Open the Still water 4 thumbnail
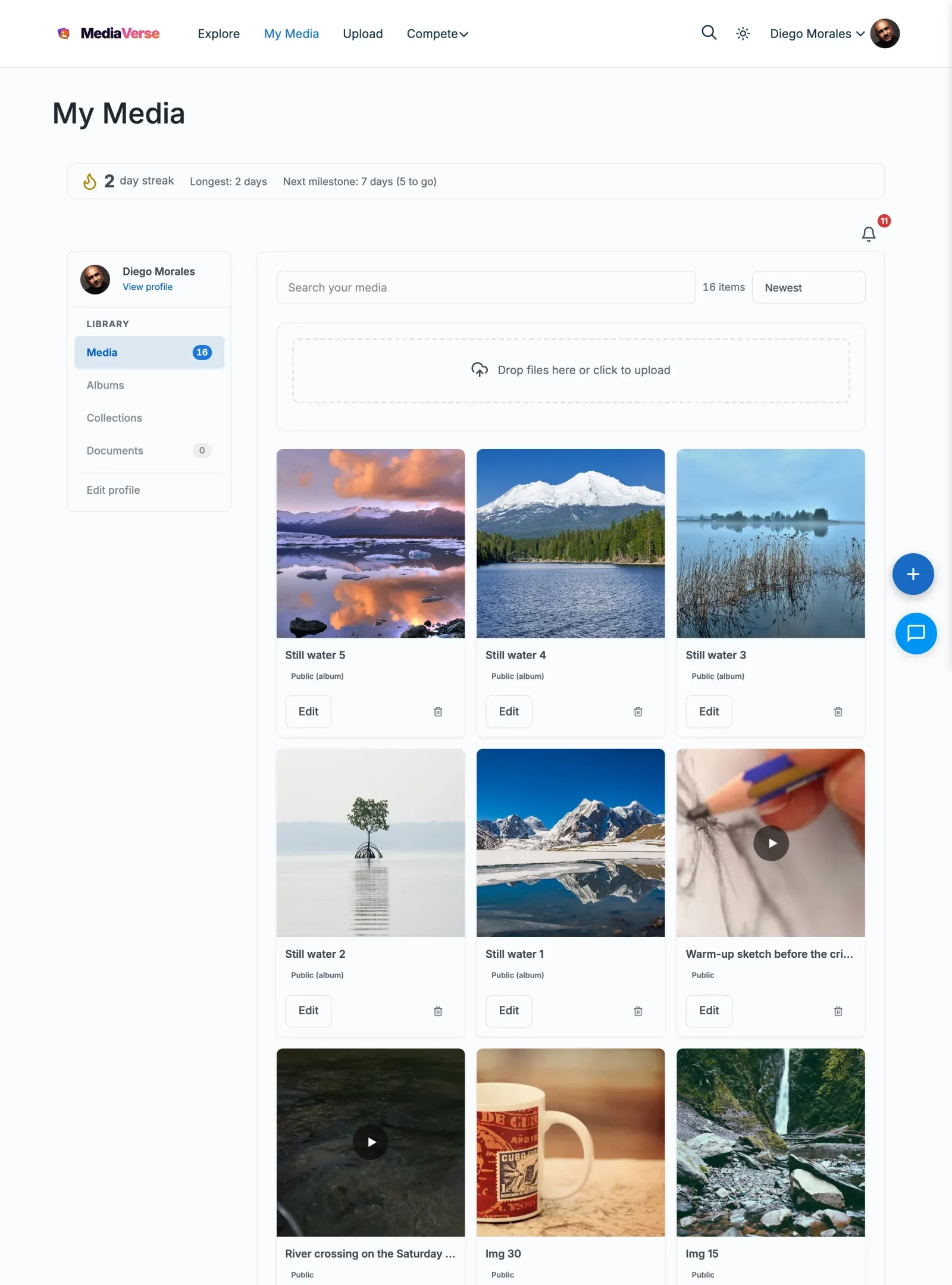Screen dimensions: 952x1285 [x=571, y=543]
